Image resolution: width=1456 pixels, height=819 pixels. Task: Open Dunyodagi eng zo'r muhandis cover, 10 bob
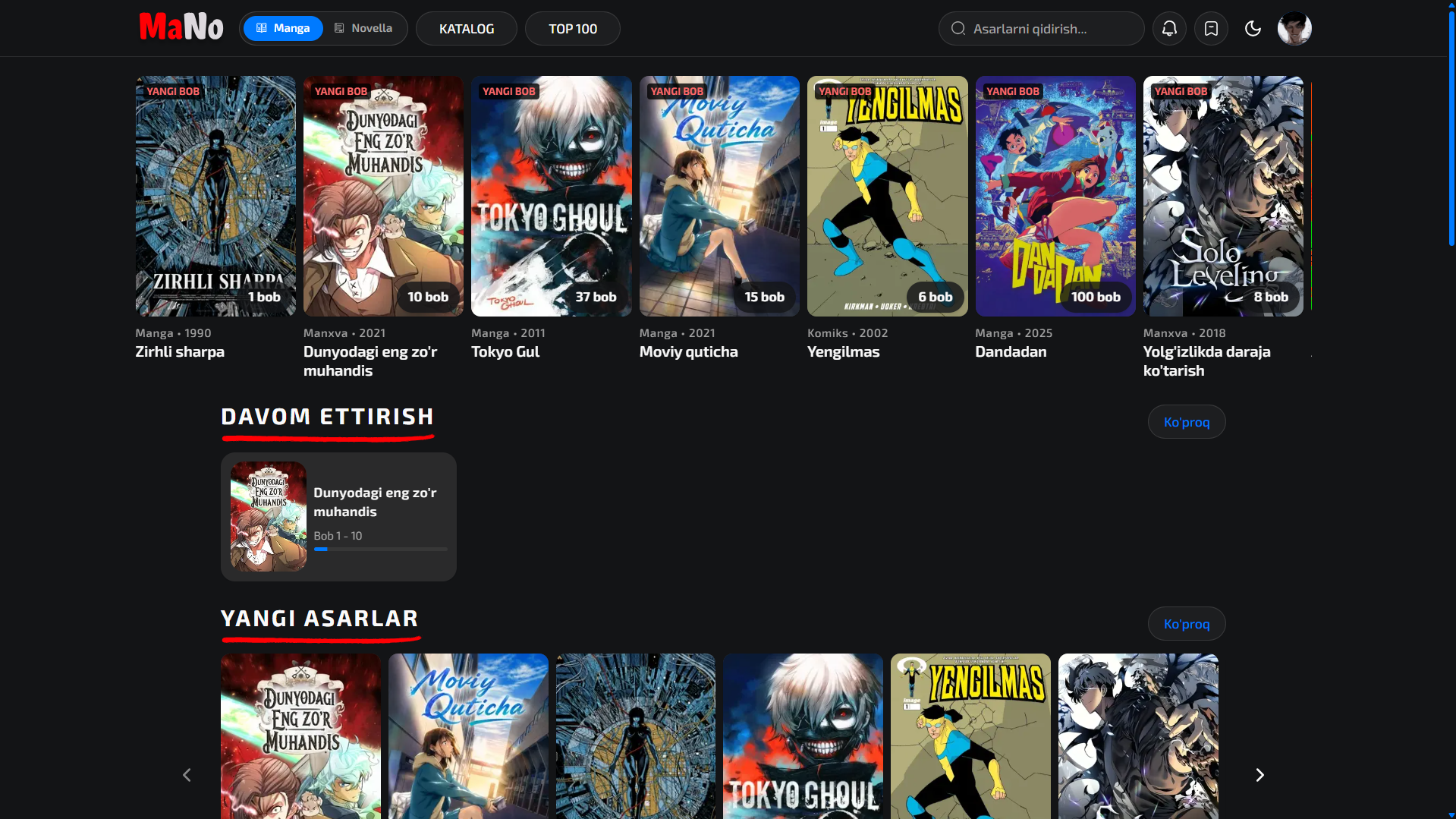tap(383, 196)
